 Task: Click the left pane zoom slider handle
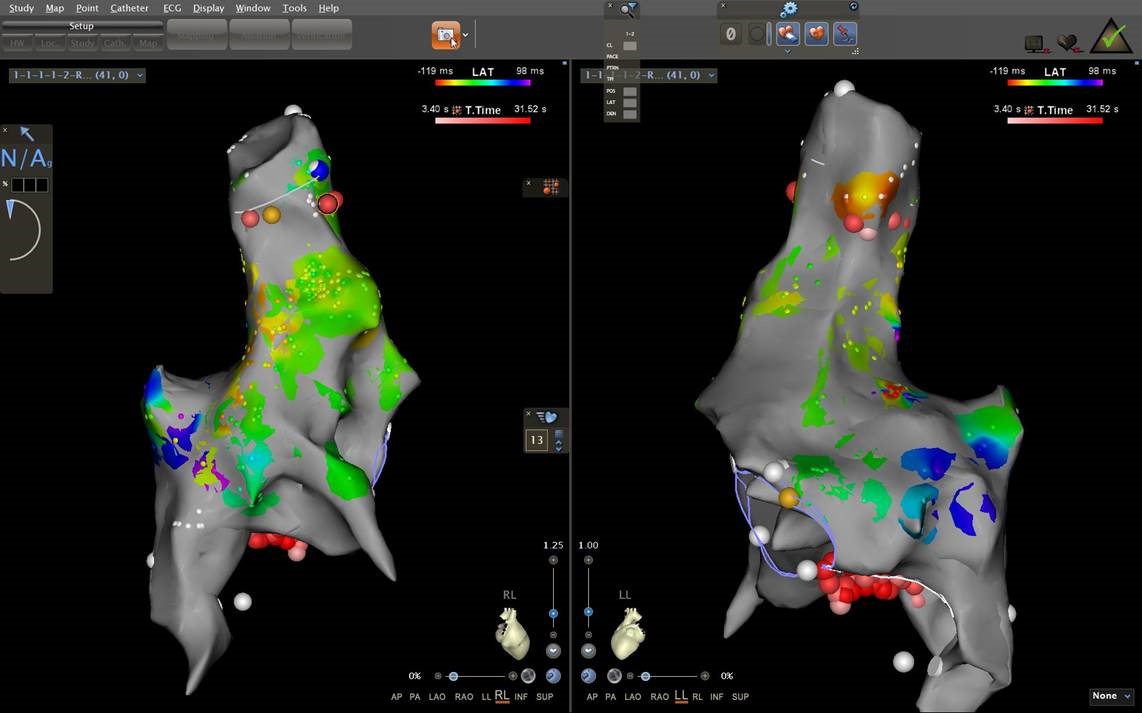click(553, 613)
